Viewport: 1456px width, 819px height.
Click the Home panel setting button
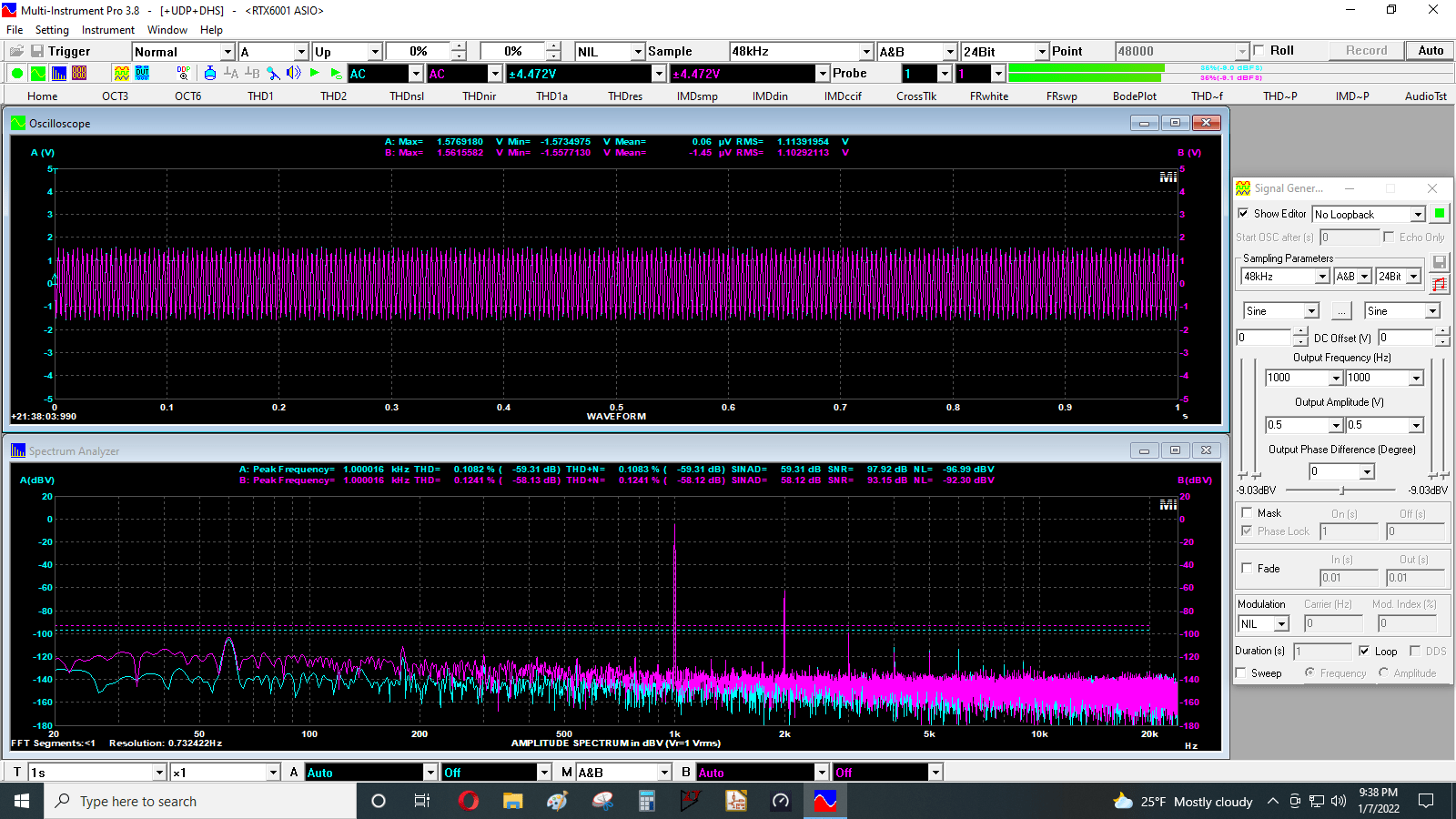click(x=42, y=96)
